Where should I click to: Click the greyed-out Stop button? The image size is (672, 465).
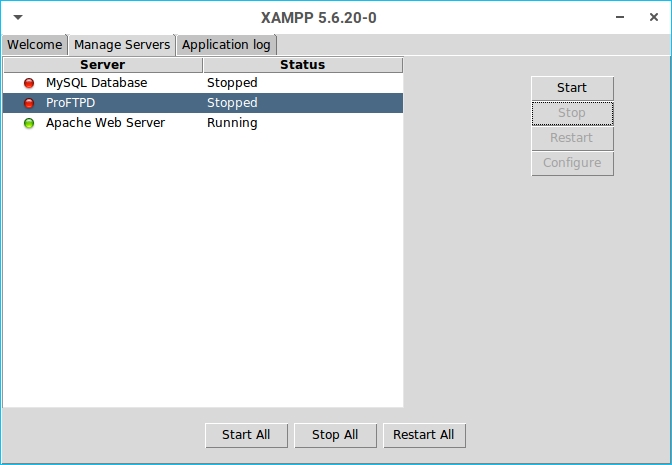[x=572, y=113]
